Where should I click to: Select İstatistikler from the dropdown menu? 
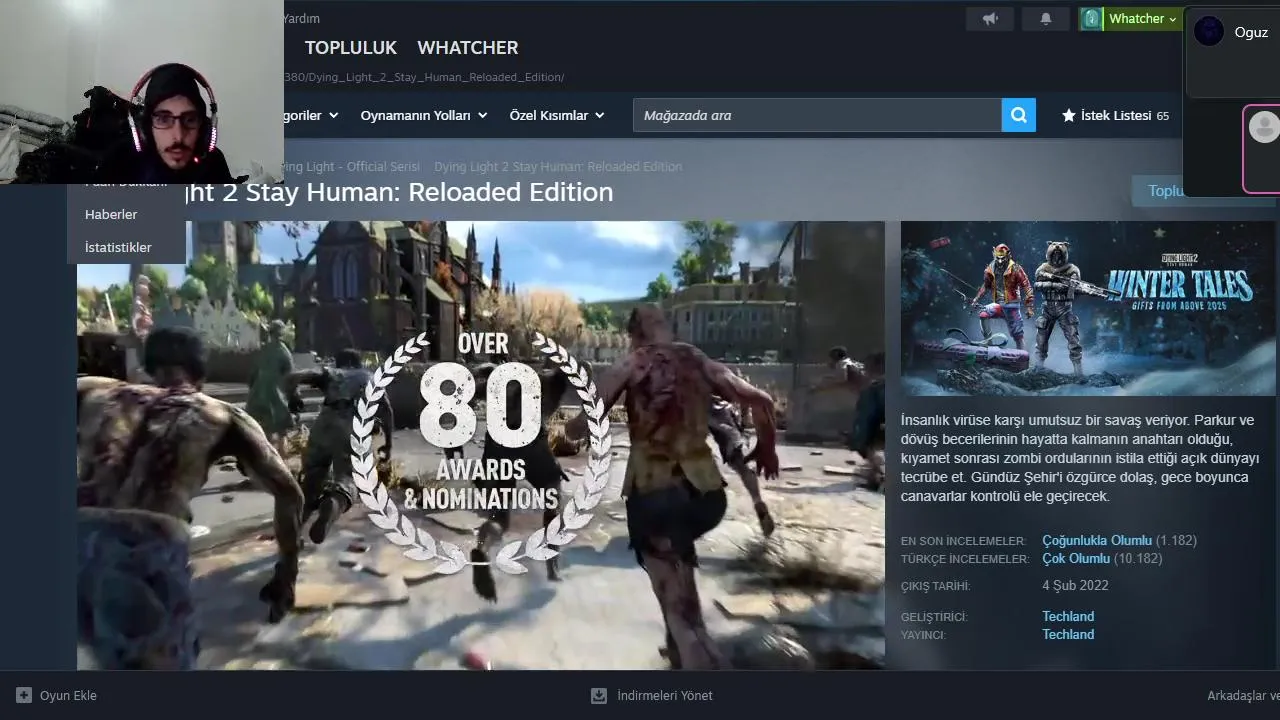point(118,247)
